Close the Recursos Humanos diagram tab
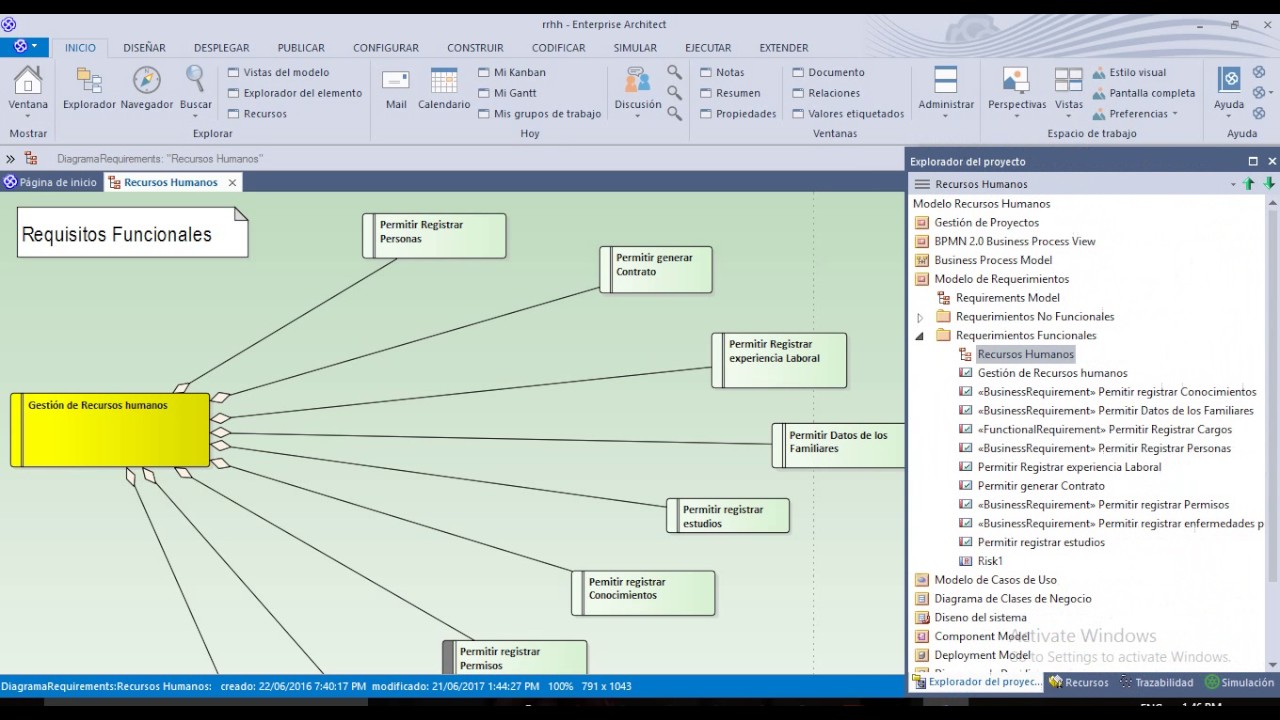The image size is (1280, 720). click(232, 182)
